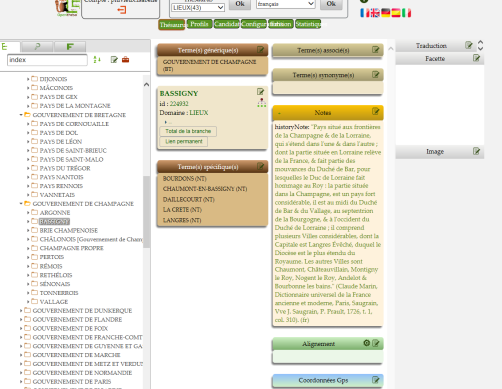Switch to the Profils tab
Screen dimensions: 502x389
(199, 24)
